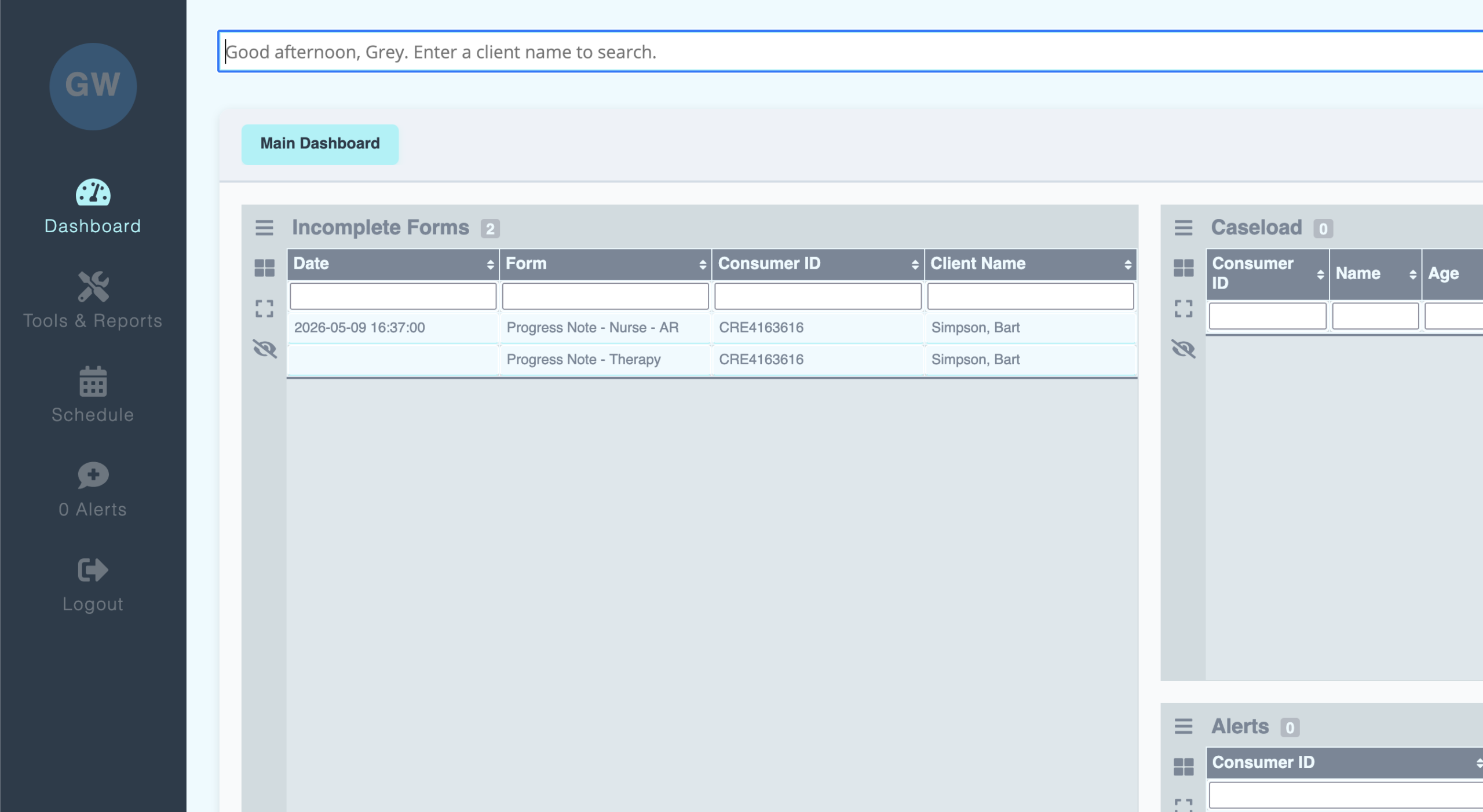Image resolution: width=1483 pixels, height=812 pixels.
Task: Expand Caseload panel to fullscreen
Action: point(1184,309)
